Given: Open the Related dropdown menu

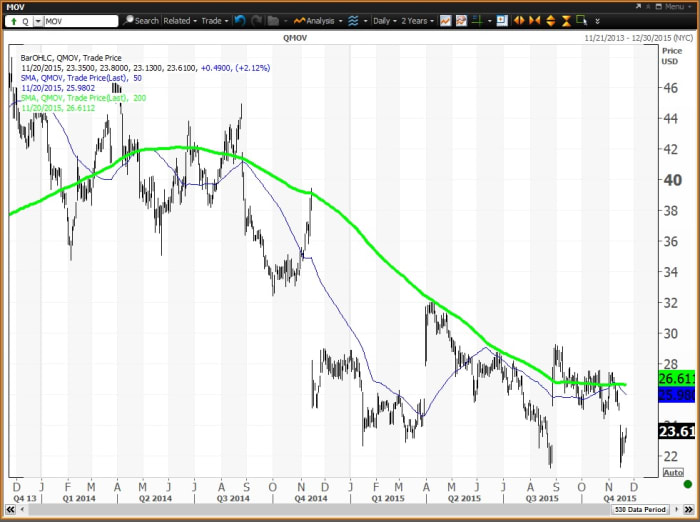Looking at the screenshot, I should 180,20.
